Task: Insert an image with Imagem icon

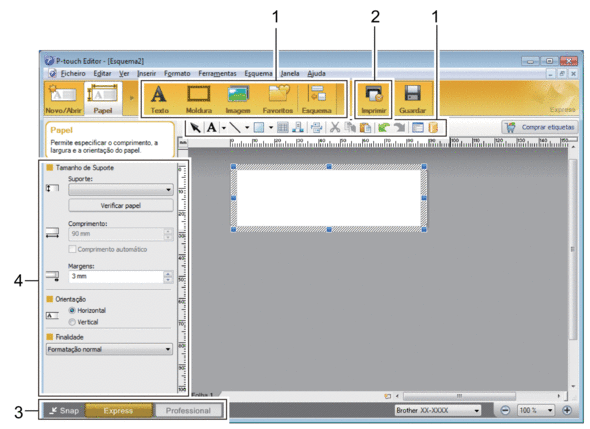Action: click(x=238, y=94)
